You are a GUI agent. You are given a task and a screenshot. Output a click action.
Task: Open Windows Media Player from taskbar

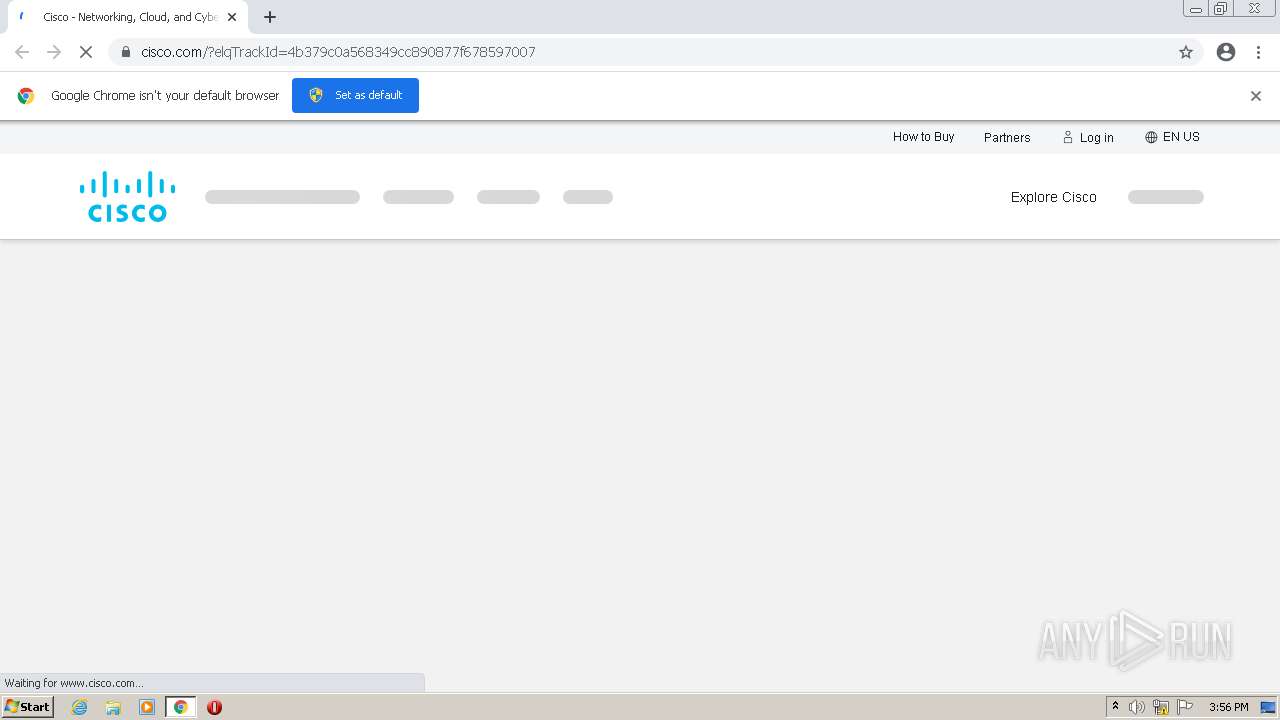tap(147, 707)
